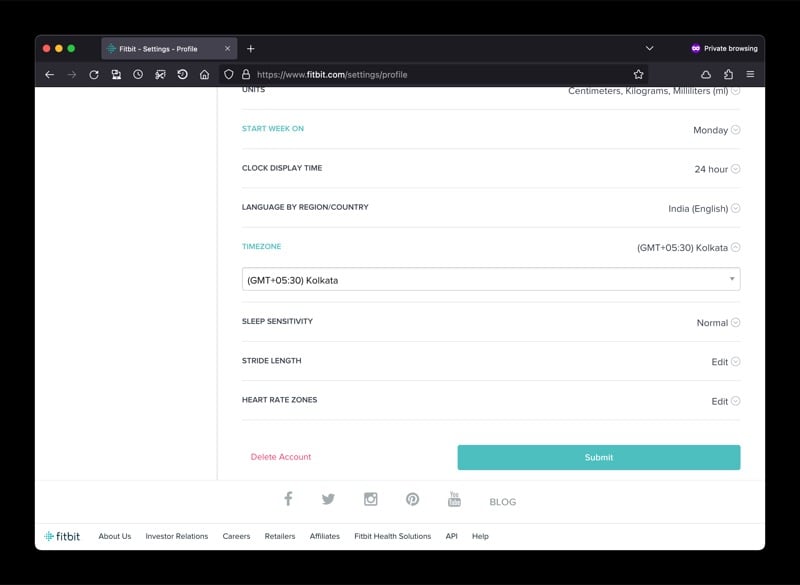The image size is (800, 585).
Task: Click the LANGUAGE BY REGION/COUNTRY label
Action: [x=305, y=207]
